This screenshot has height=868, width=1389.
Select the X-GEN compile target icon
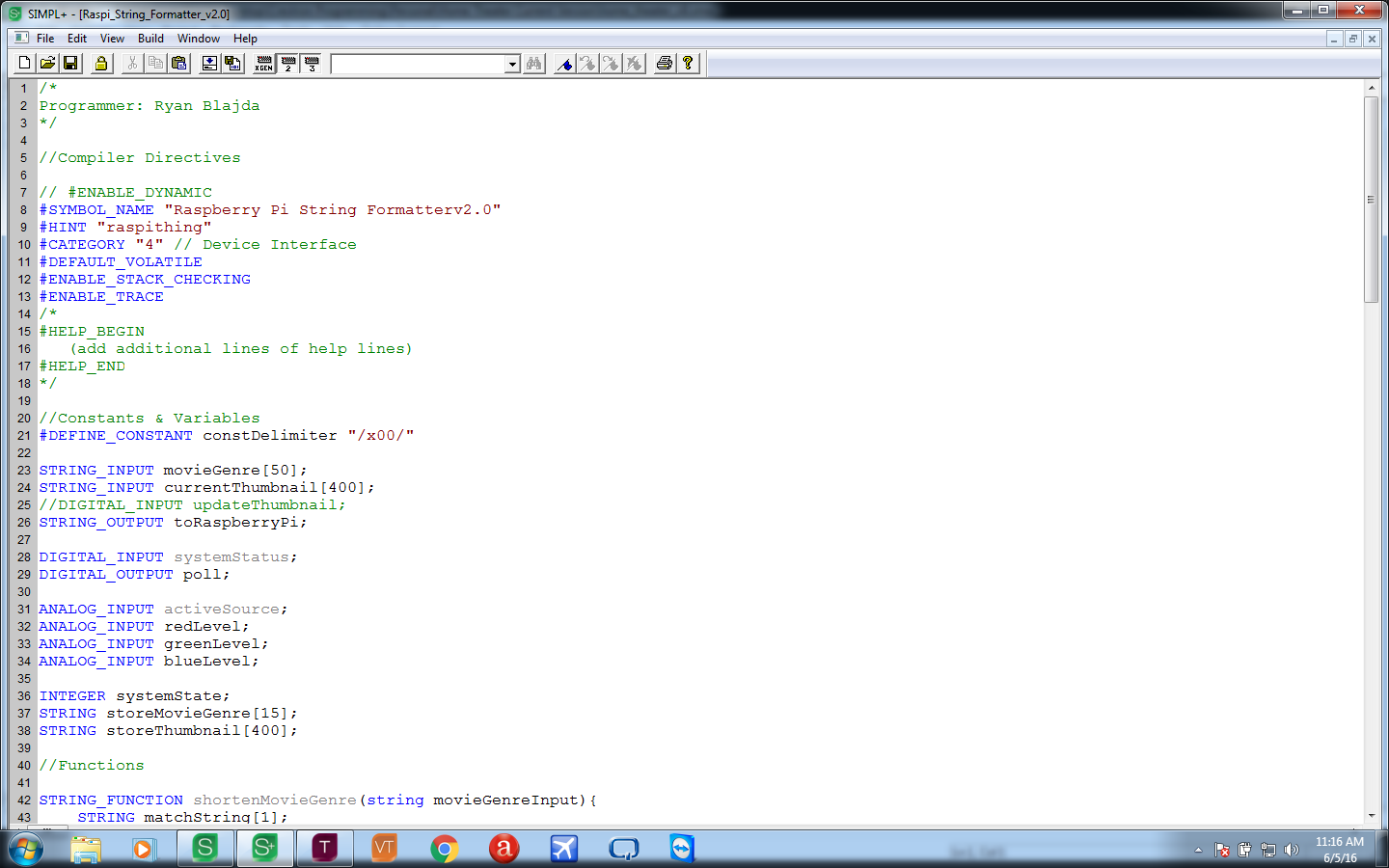264,64
